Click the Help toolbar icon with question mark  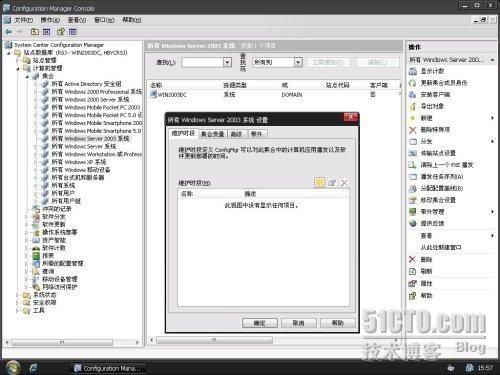coord(61,32)
